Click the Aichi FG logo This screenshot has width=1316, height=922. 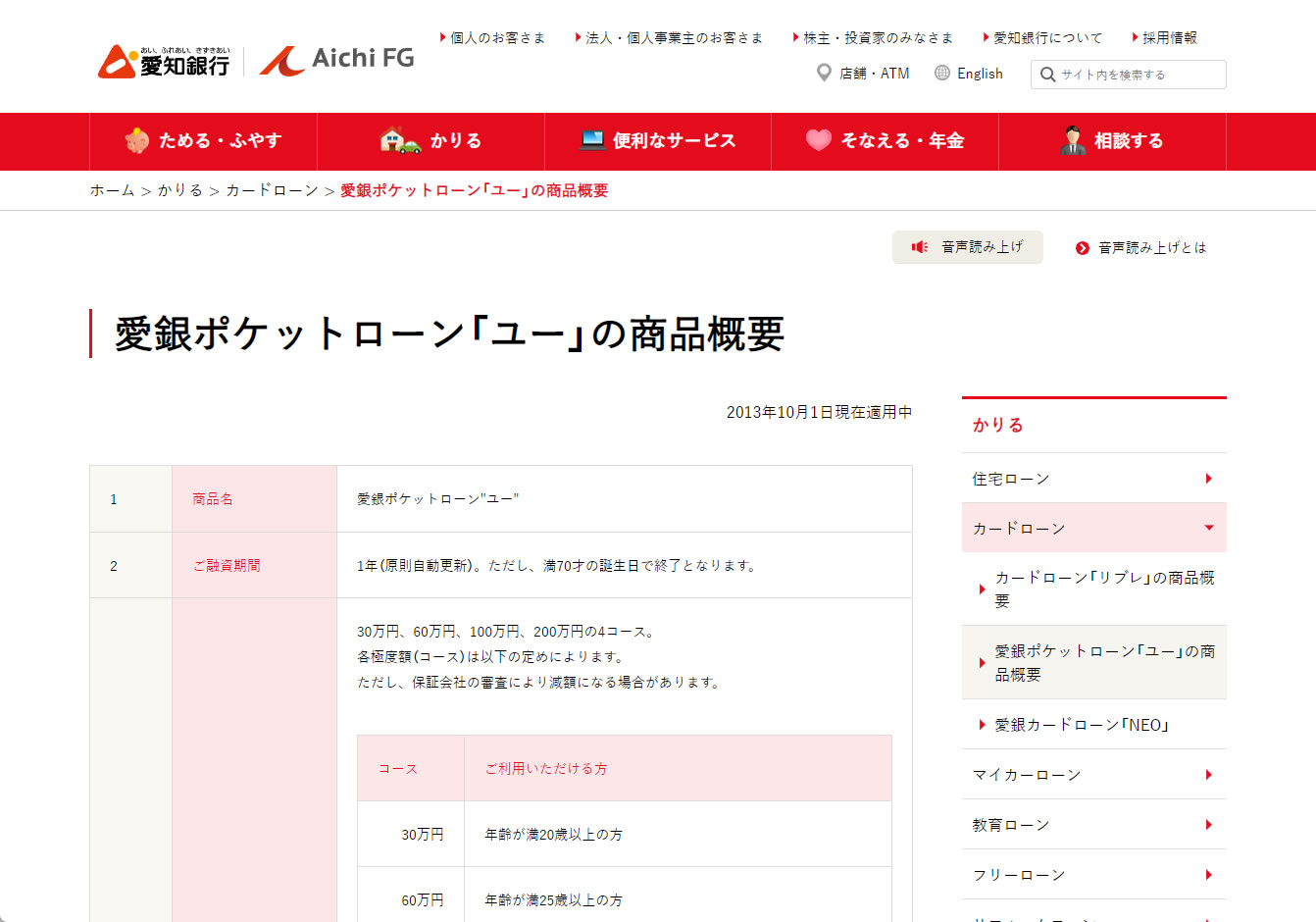pos(337,60)
